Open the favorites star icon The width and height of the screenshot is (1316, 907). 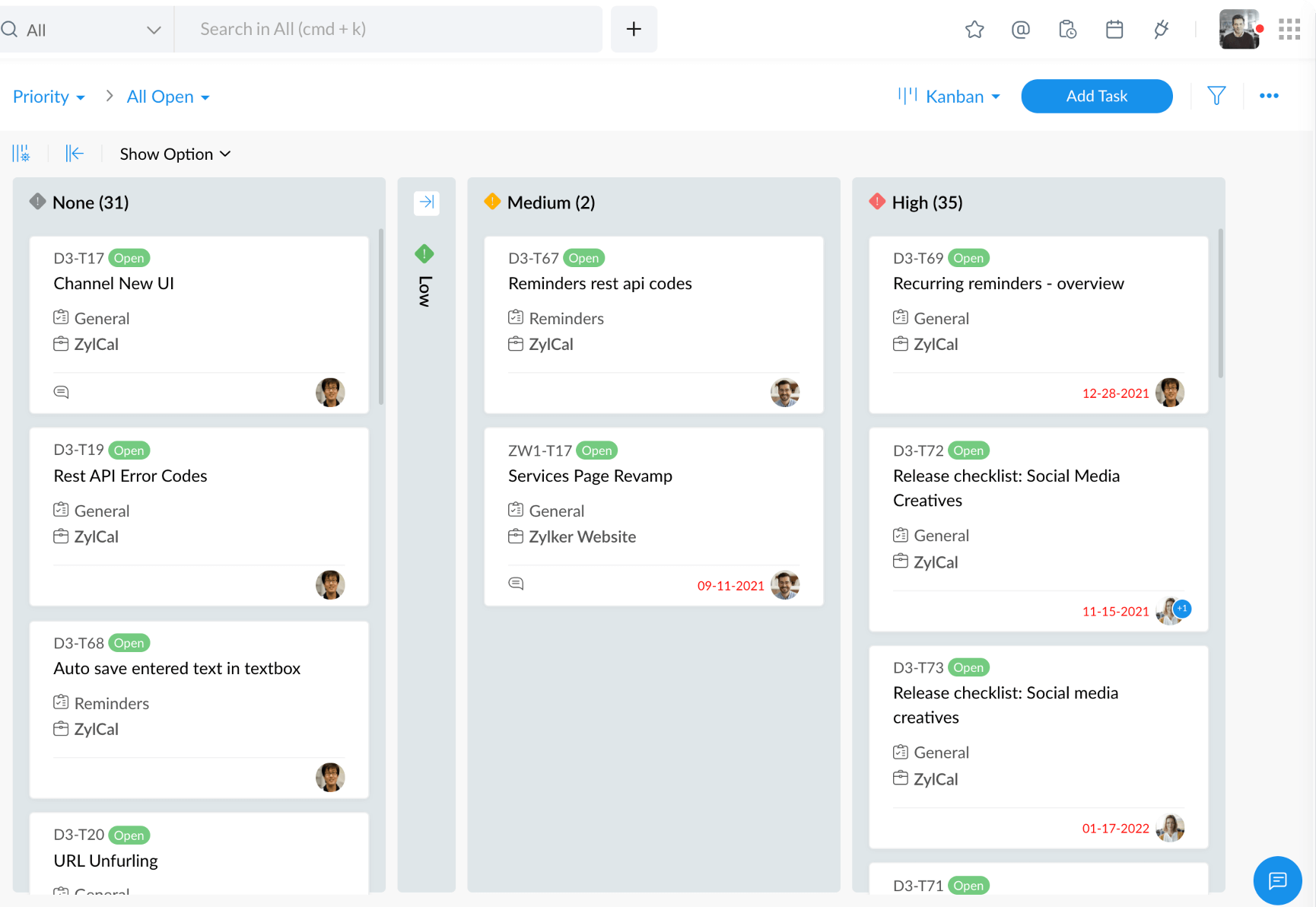click(x=974, y=29)
